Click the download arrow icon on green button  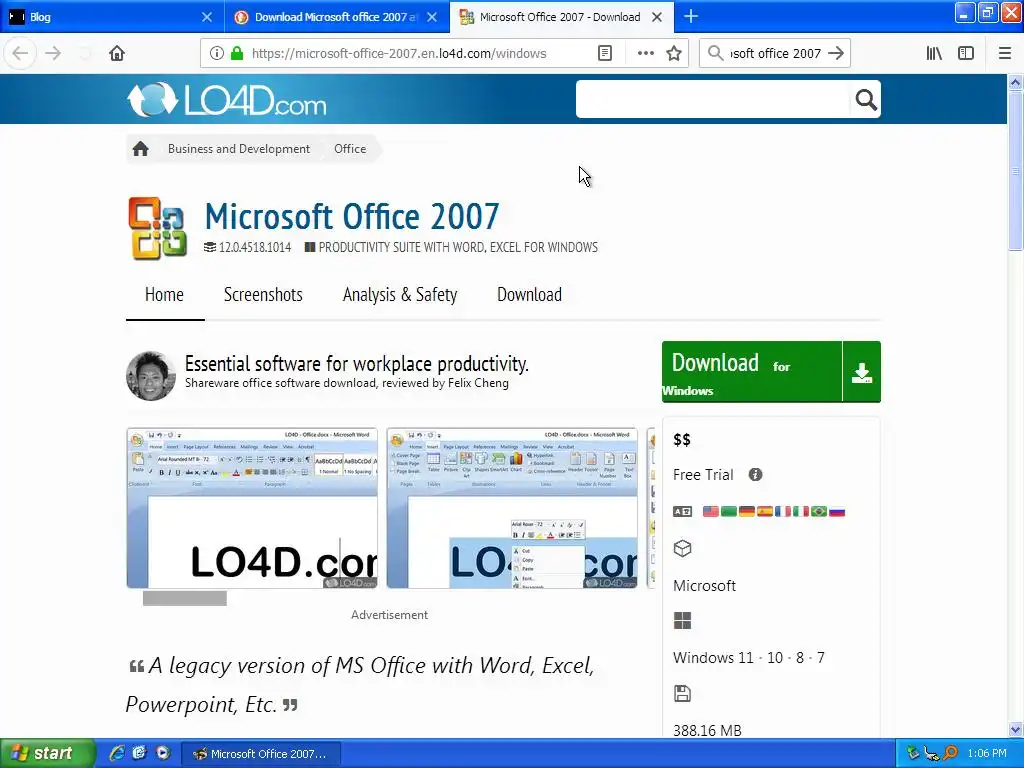(x=861, y=372)
